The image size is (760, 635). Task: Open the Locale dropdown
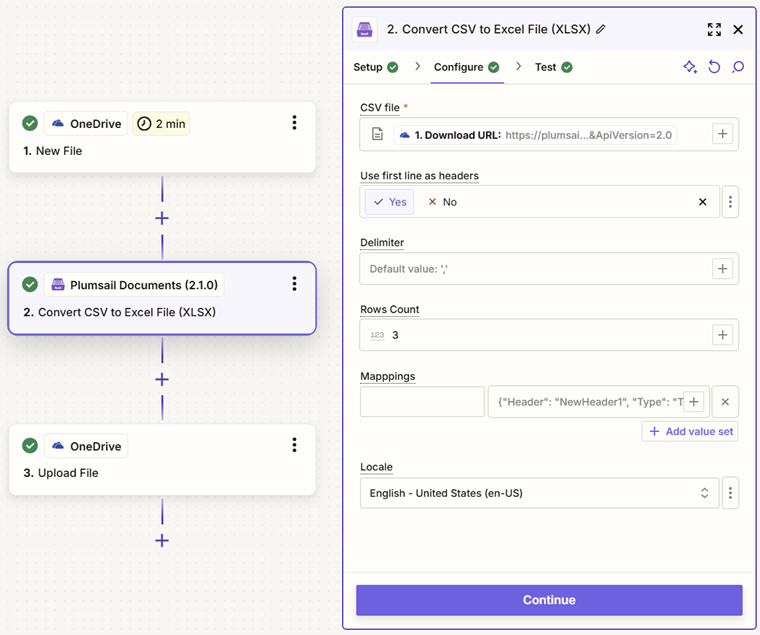point(539,493)
